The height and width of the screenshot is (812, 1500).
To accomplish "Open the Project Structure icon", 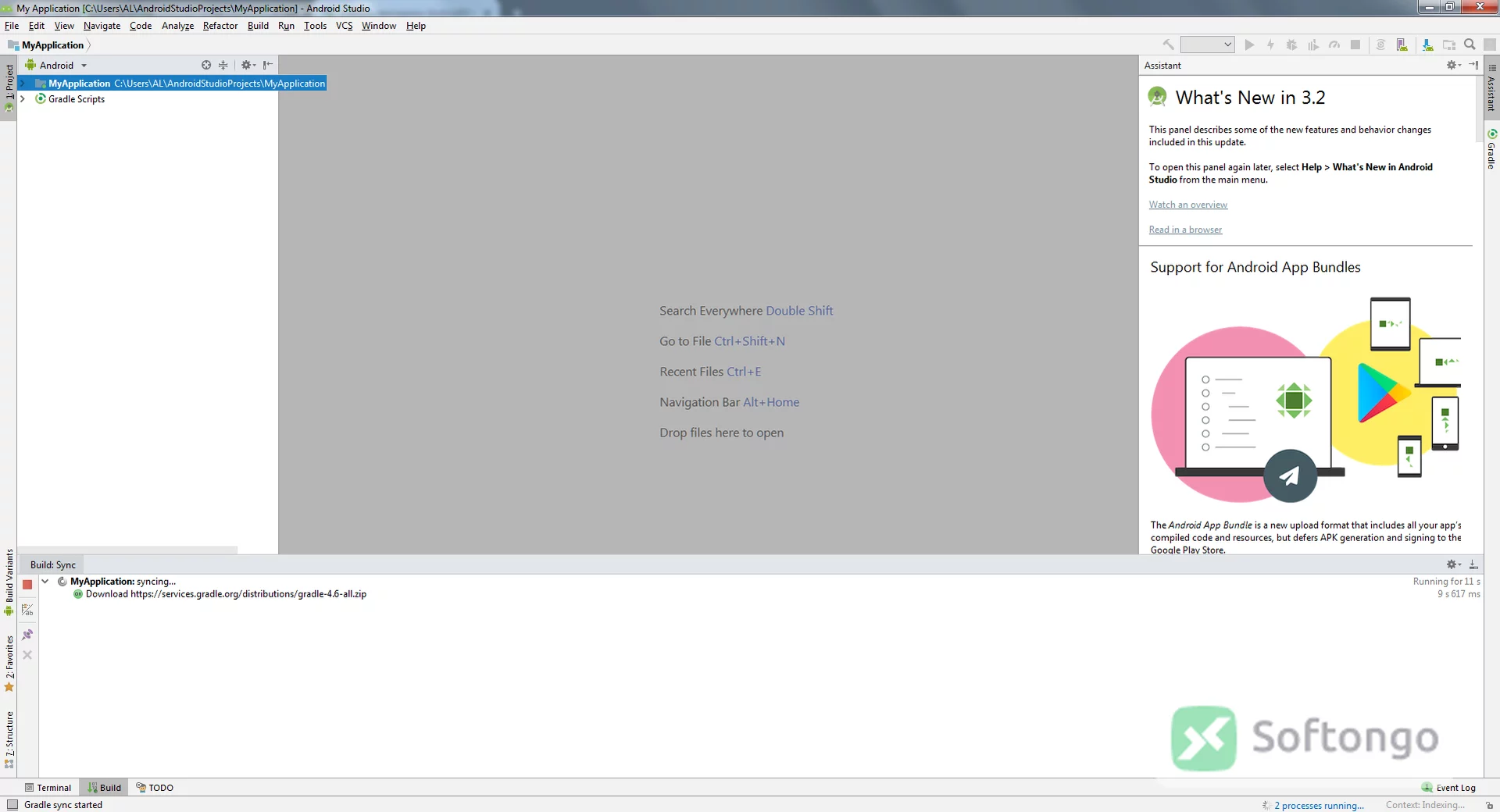I will tap(1449, 45).
